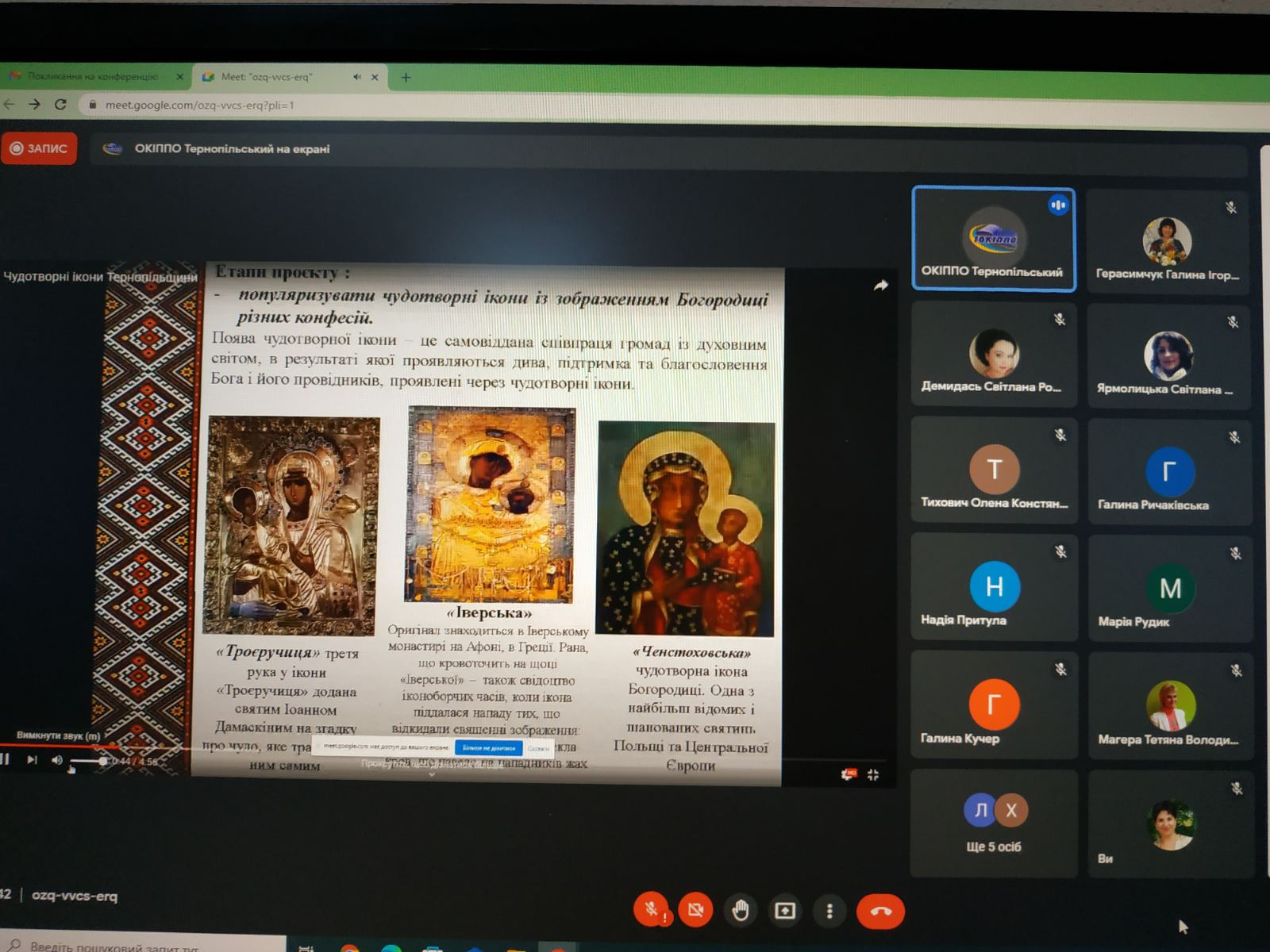Click the video next-track button
The width and height of the screenshot is (1270, 952).
point(32,759)
